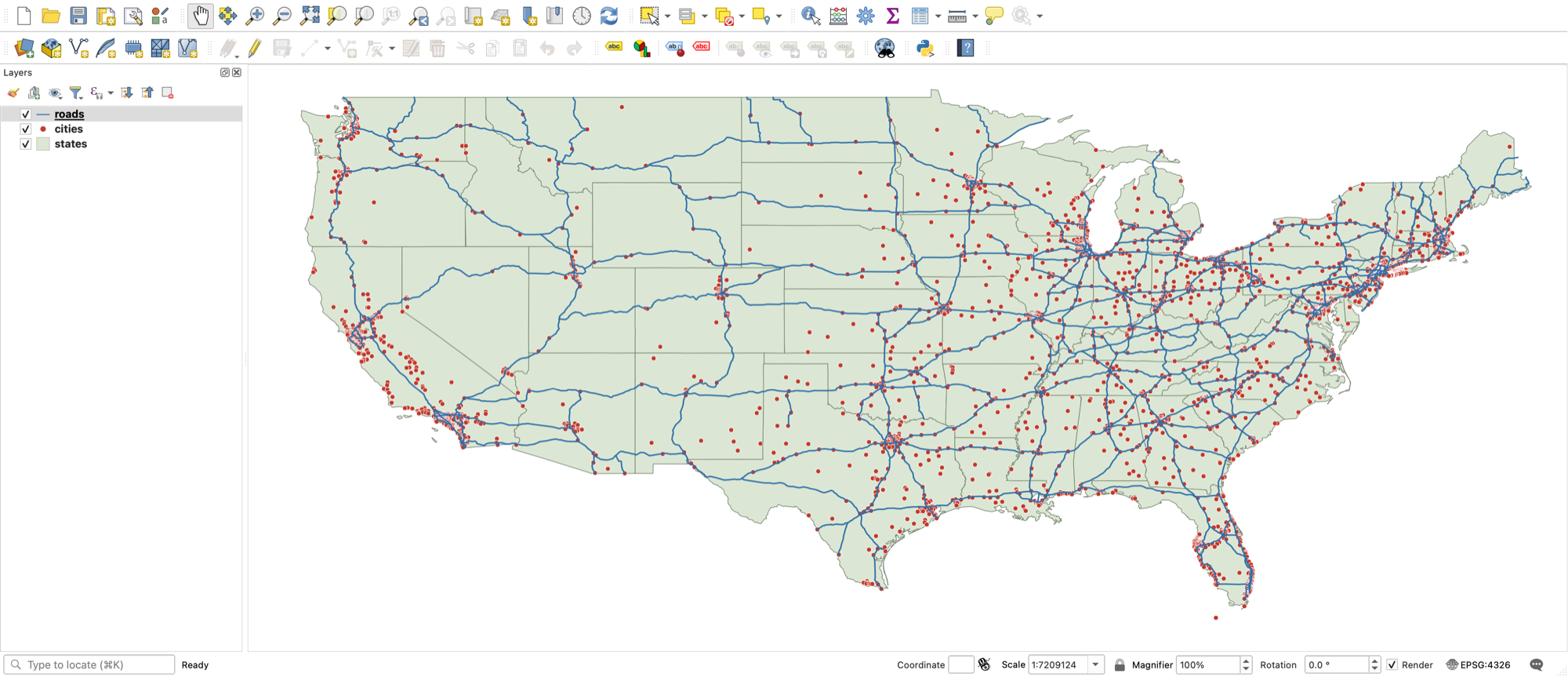This screenshot has height=677, width=1568.
Task: Add a new layer group
Action: tap(34, 93)
